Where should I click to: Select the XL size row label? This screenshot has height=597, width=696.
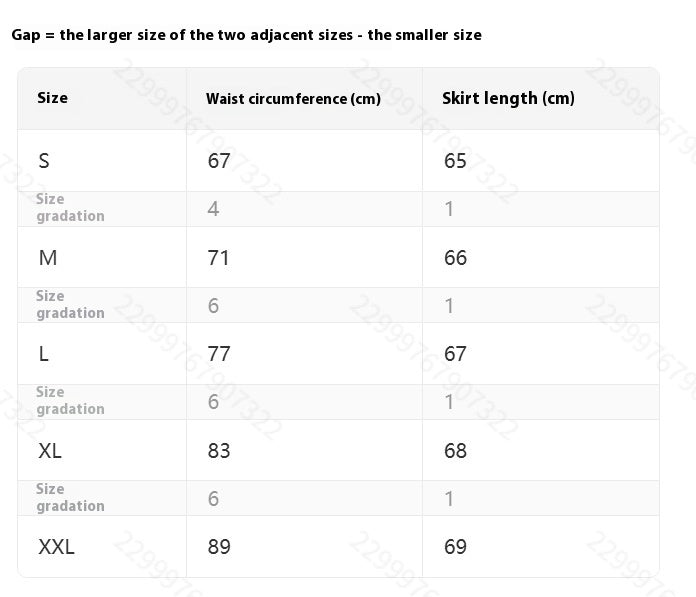coord(50,451)
